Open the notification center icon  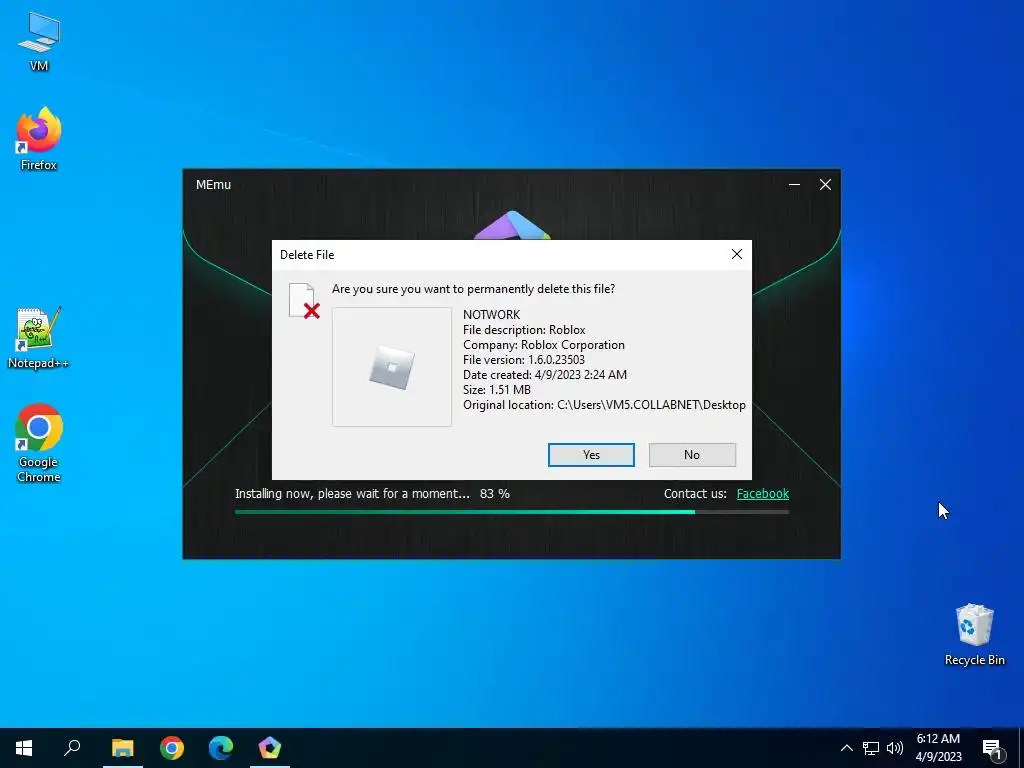pyautogui.click(x=992, y=749)
